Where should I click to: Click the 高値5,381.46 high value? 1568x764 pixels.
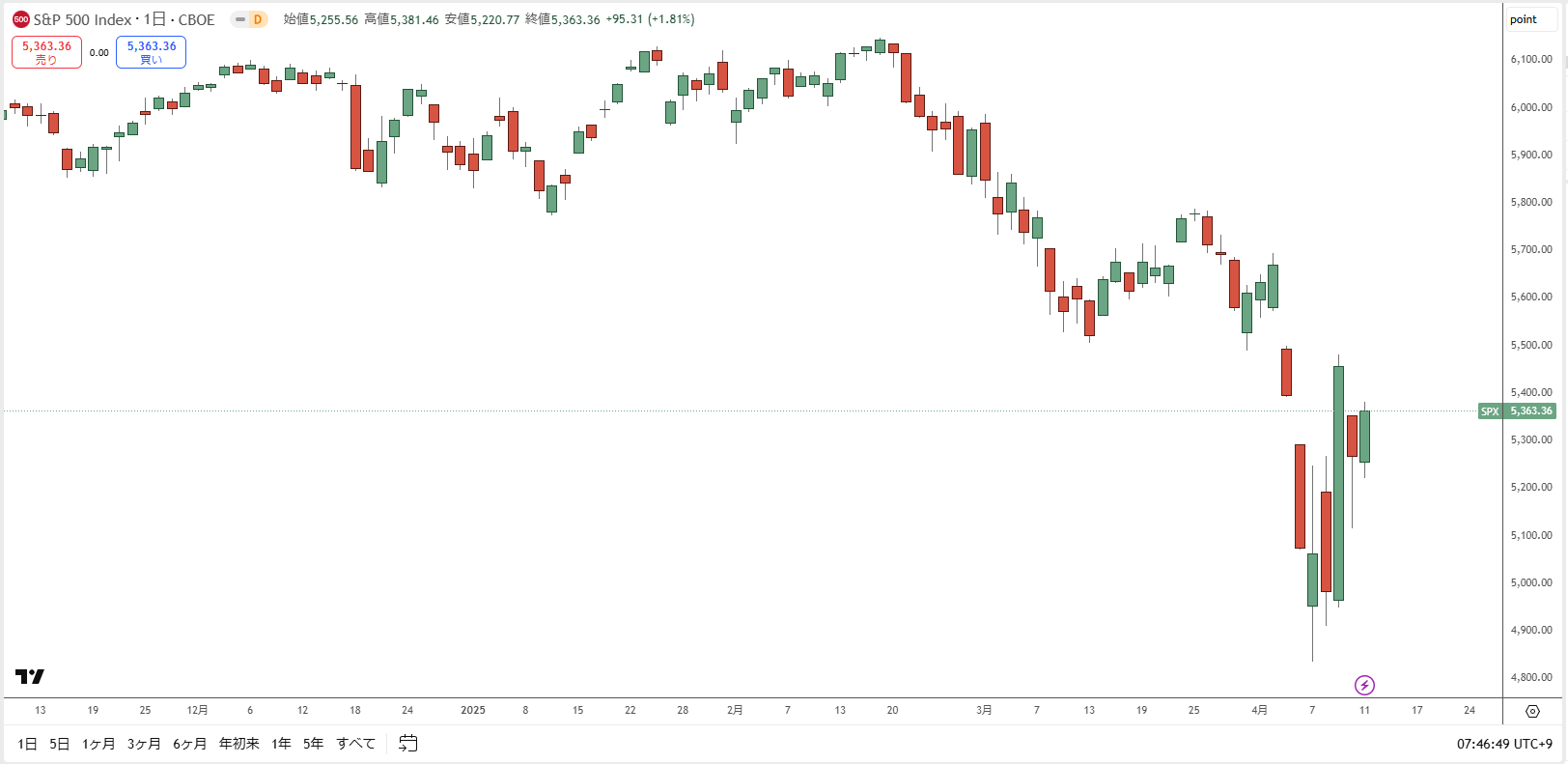[x=402, y=19]
